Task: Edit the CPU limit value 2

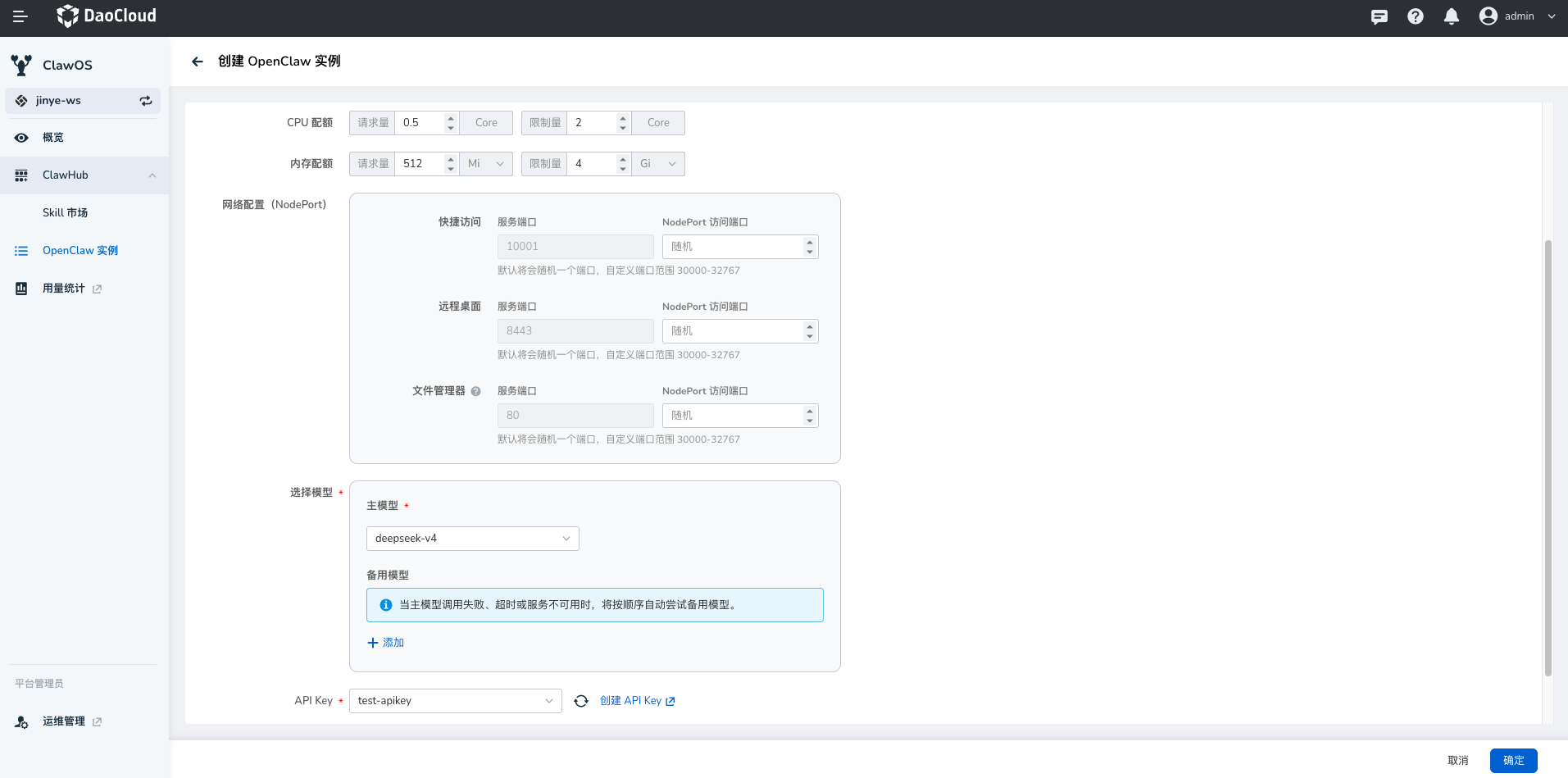Action: 592,123
